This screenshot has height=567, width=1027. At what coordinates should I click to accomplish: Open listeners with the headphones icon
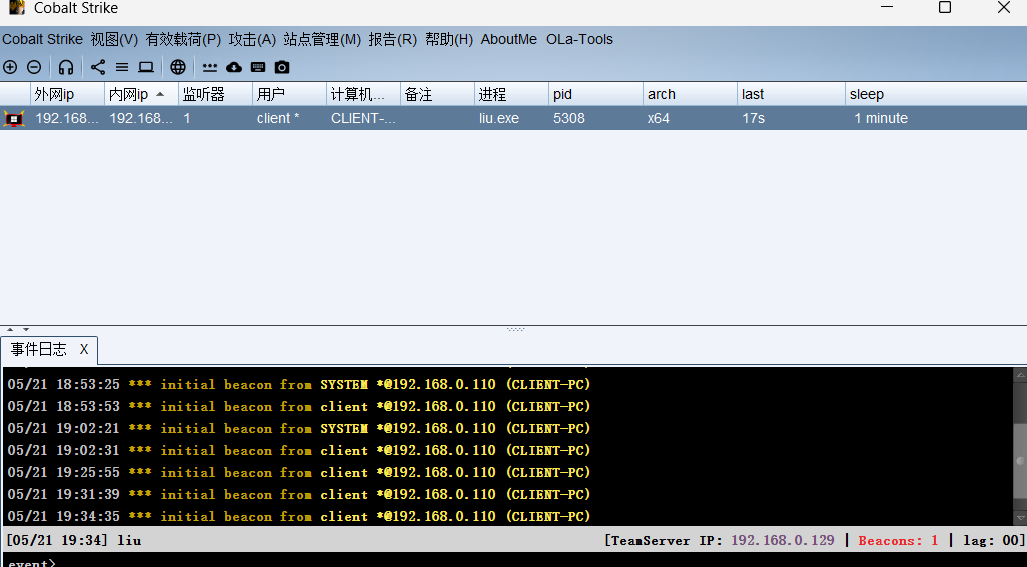coord(65,67)
